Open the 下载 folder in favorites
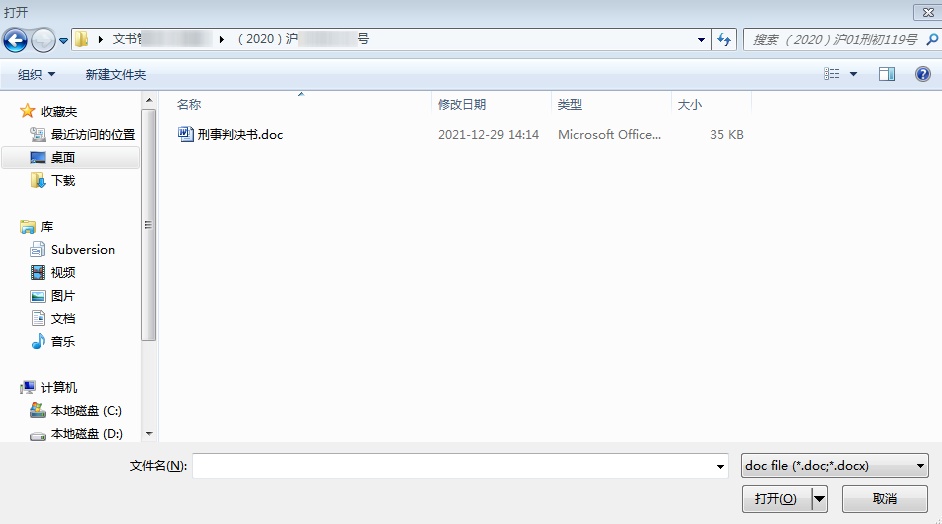 (x=63, y=180)
